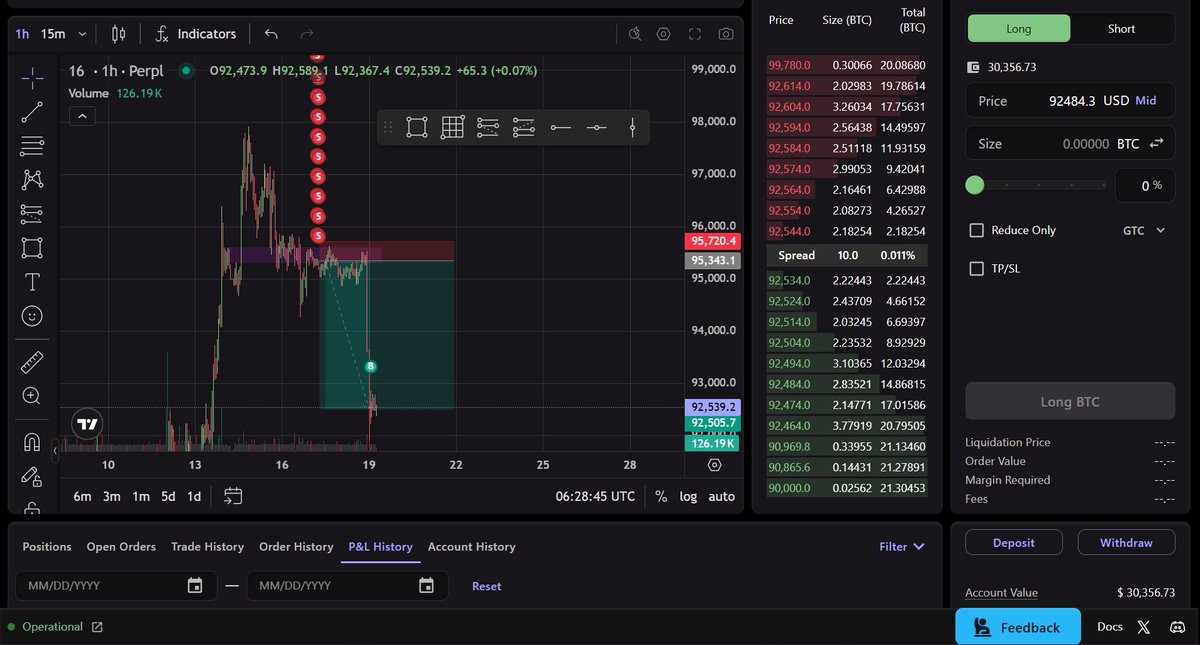
Task: Pick rectangle tool in floating favorites toolbar
Action: (417, 127)
